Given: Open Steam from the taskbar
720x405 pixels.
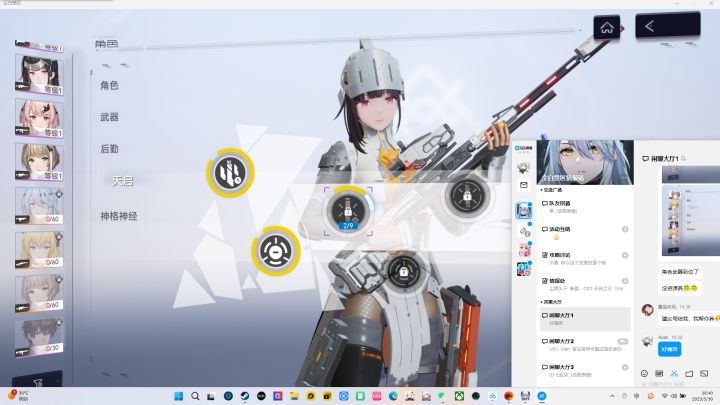Looking at the screenshot, I should click(x=245, y=396).
